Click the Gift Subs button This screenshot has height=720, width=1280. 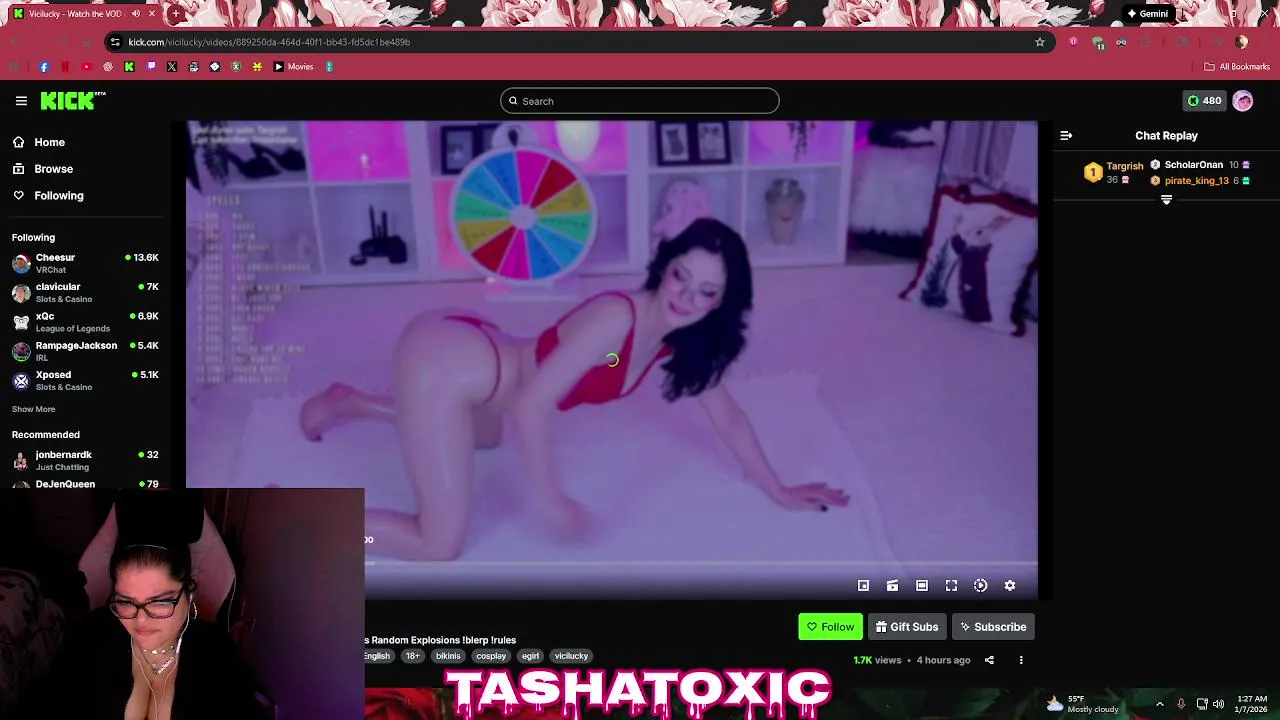pyautogui.click(x=907, y=627)
